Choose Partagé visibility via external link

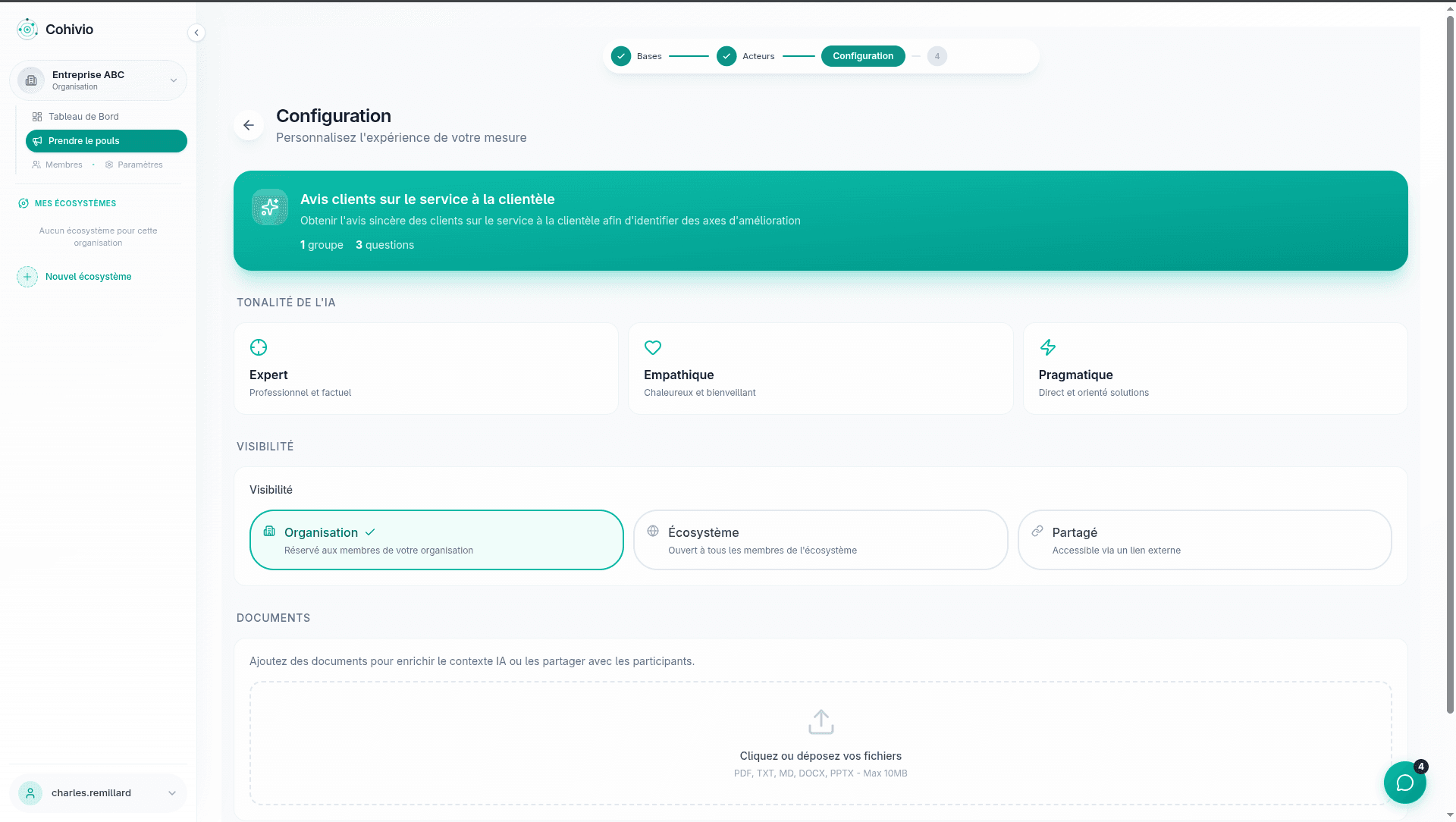coord(1203,540)
